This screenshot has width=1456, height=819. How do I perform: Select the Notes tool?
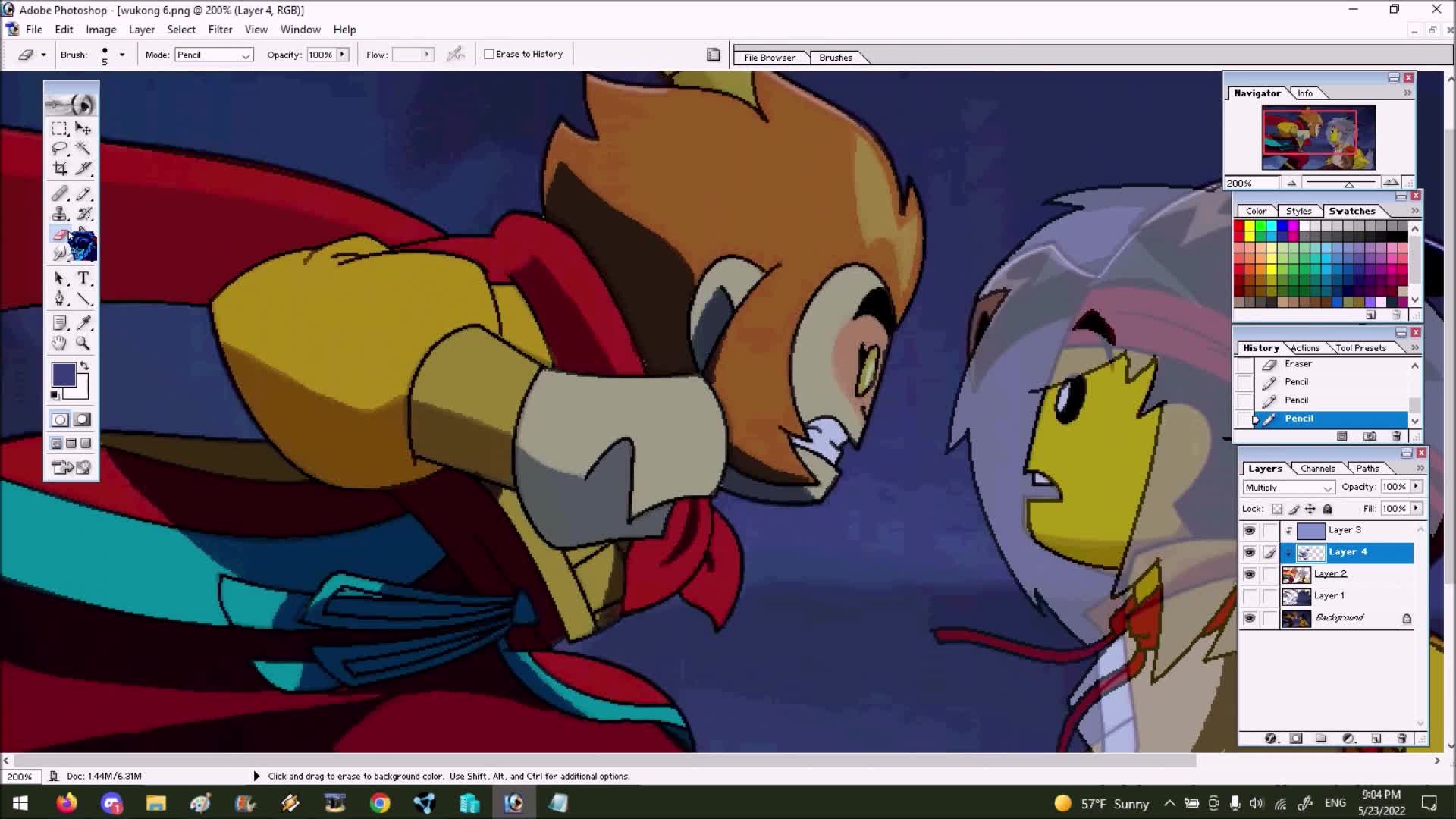pos(59,323)
